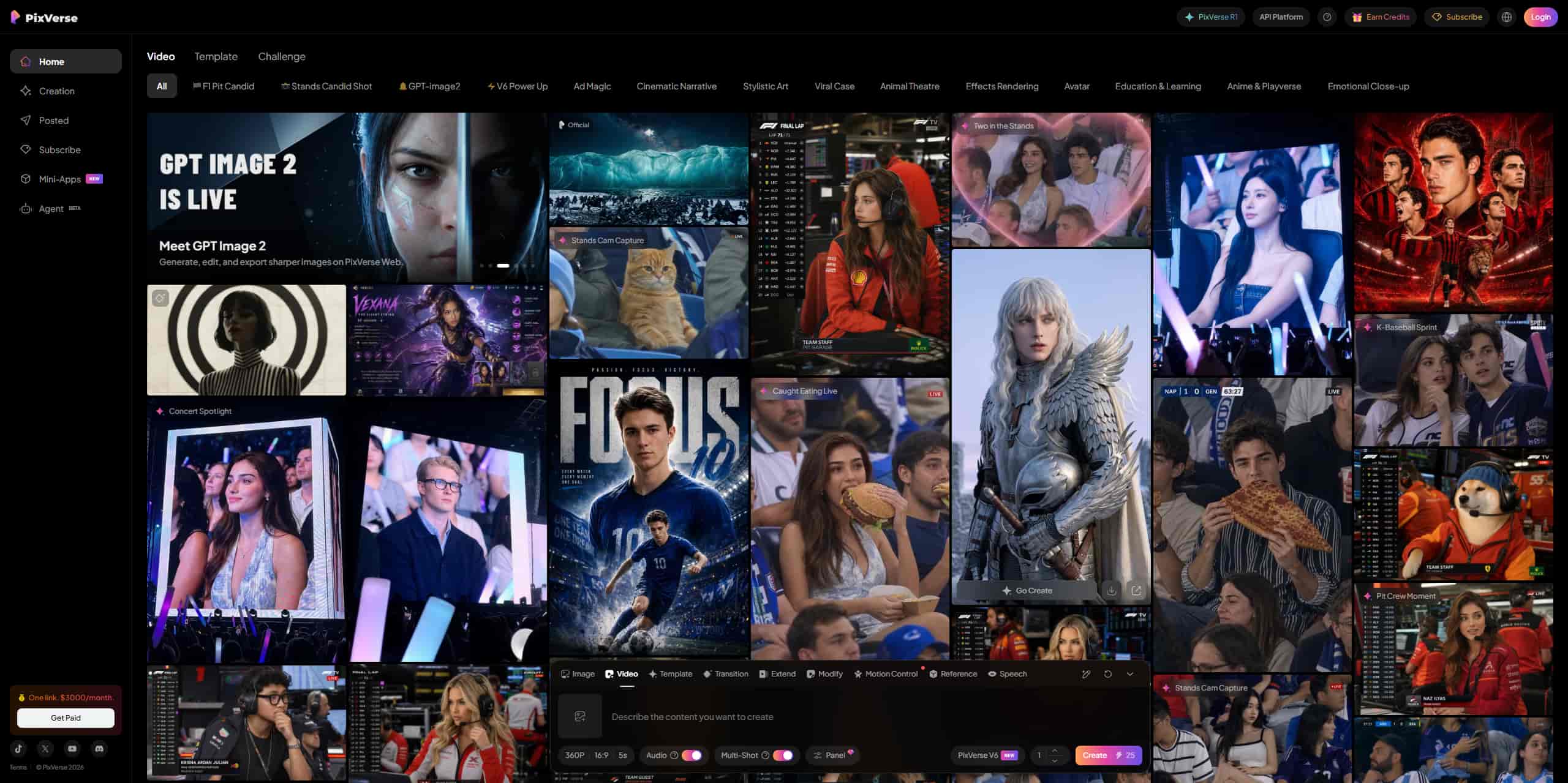Select the Extend creation mode tab
The width and height of the screenshot is (1568, 783).
point(777,674)
